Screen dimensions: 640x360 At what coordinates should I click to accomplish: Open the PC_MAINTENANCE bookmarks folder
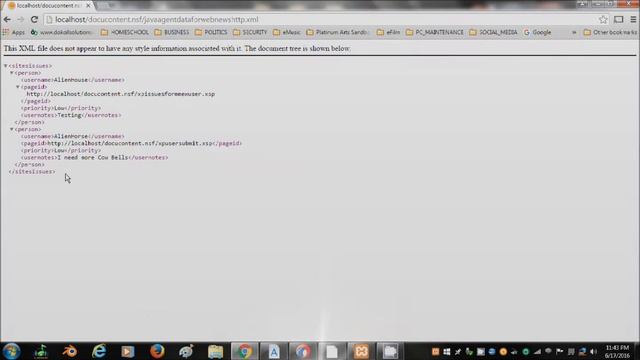click(435, 32)
